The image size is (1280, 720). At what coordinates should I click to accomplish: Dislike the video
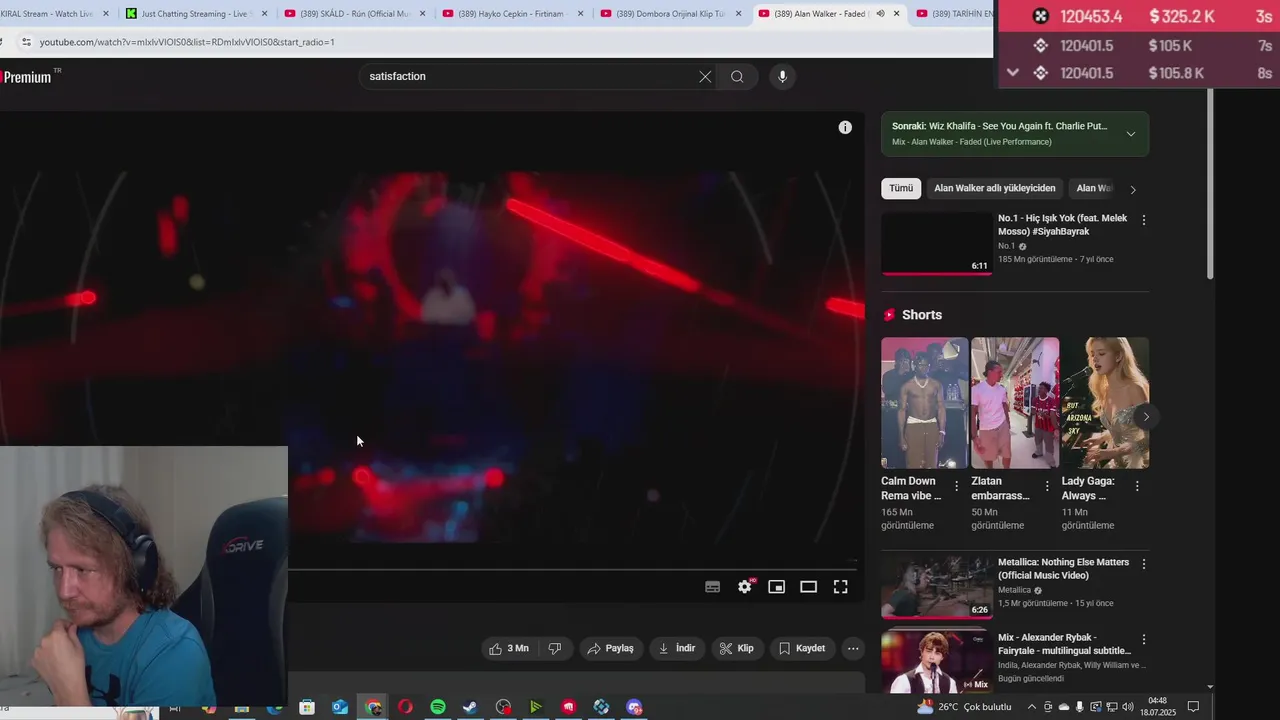pyautogui.click(x=554, y=648)
